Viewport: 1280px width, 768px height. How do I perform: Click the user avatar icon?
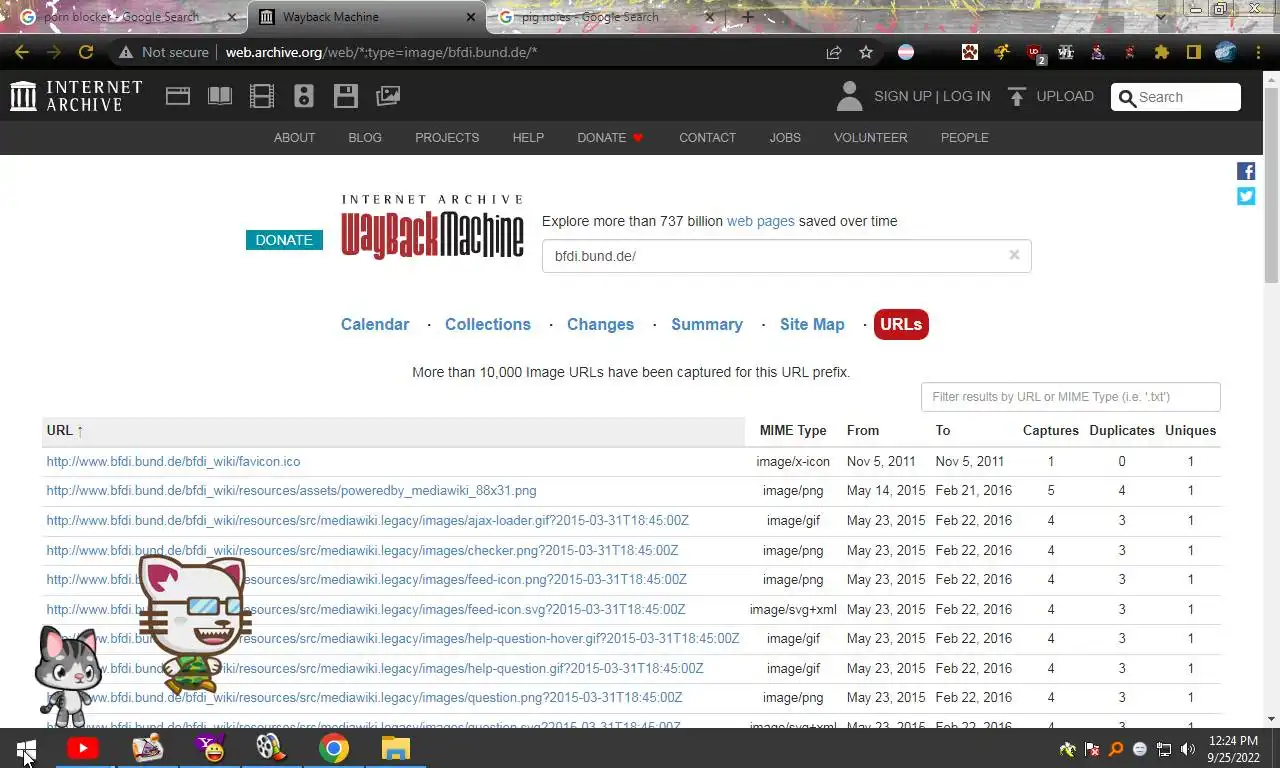click(849, 96)
